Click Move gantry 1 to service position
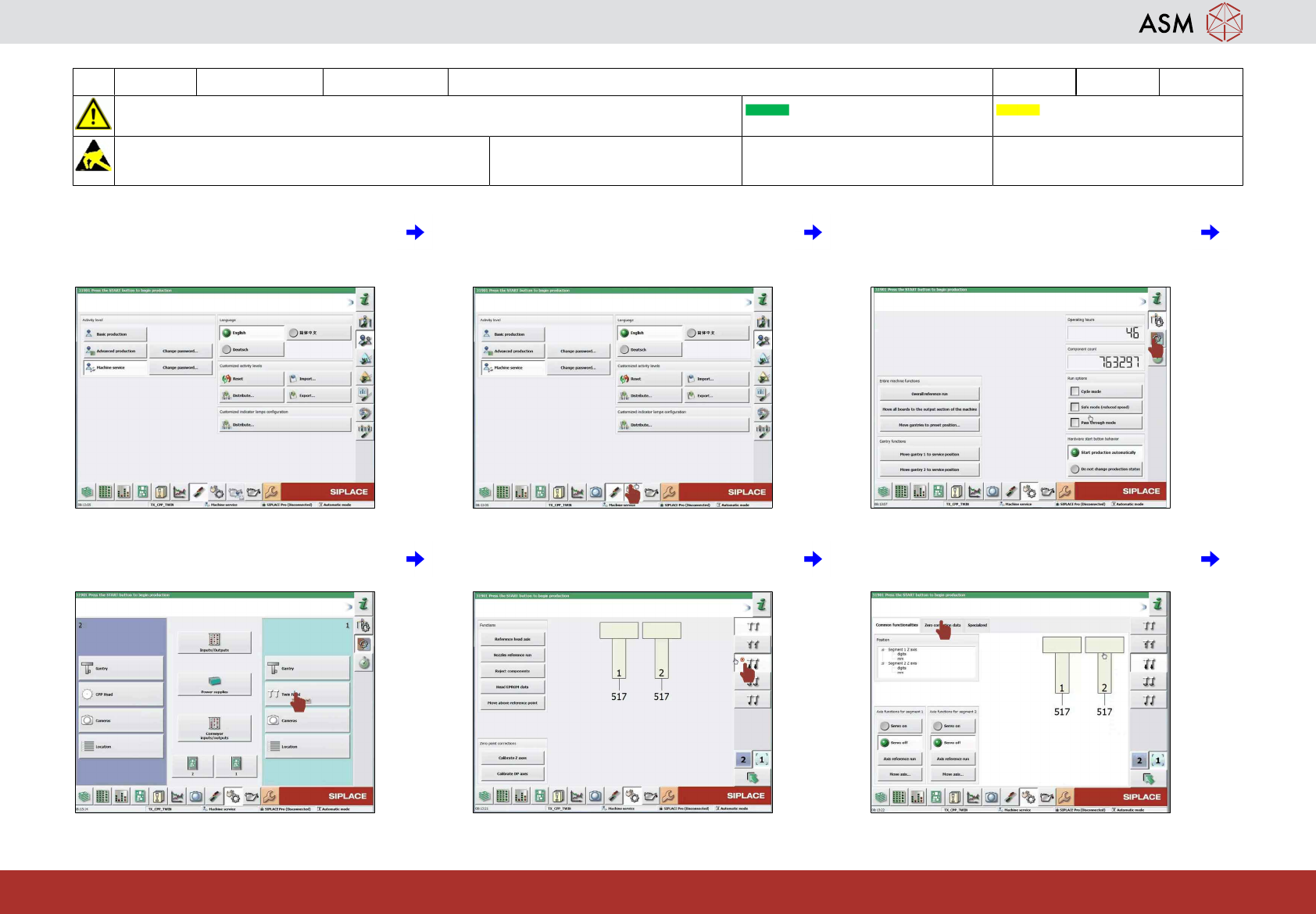 [x=929, y=454]
